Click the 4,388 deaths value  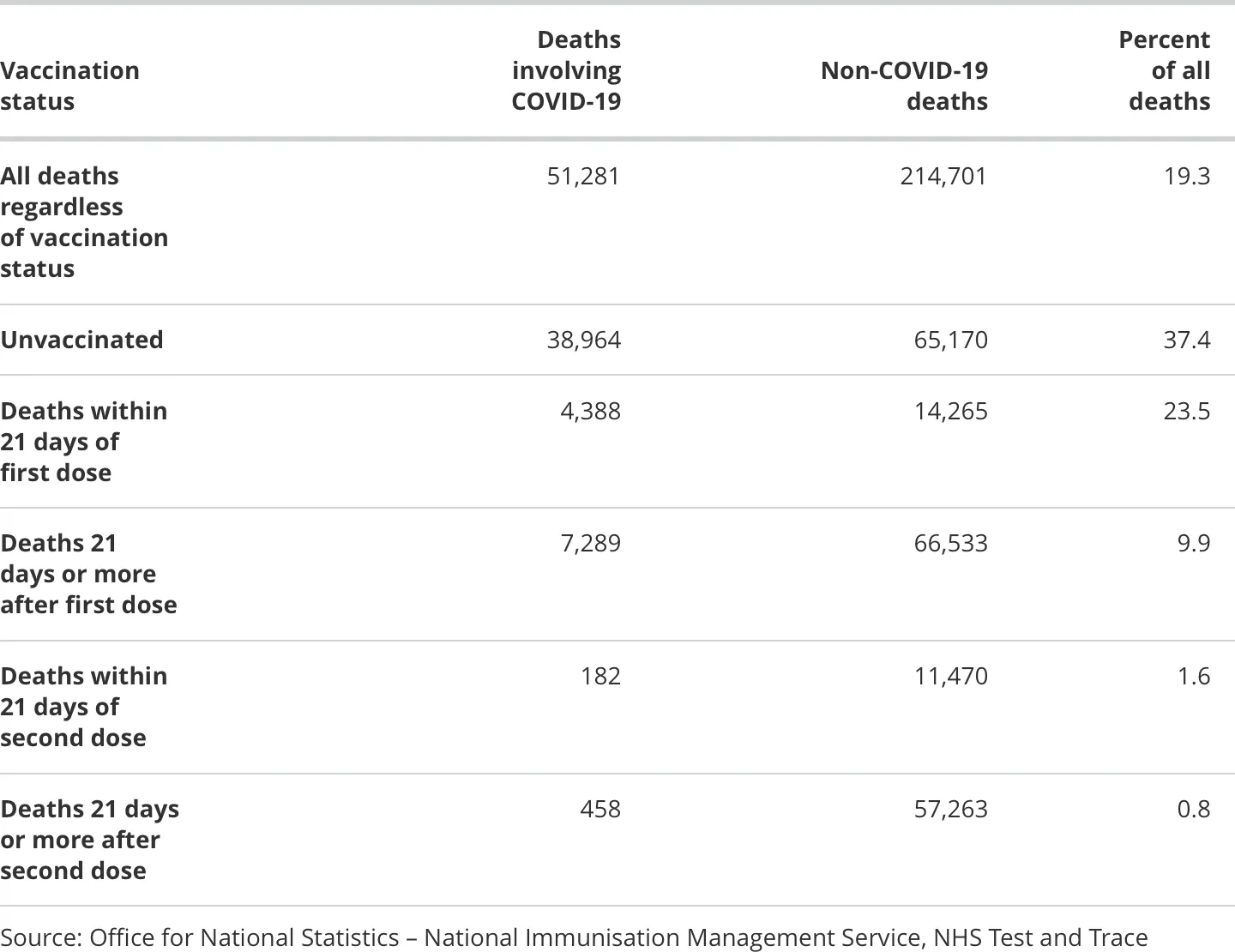pos(590,411)
